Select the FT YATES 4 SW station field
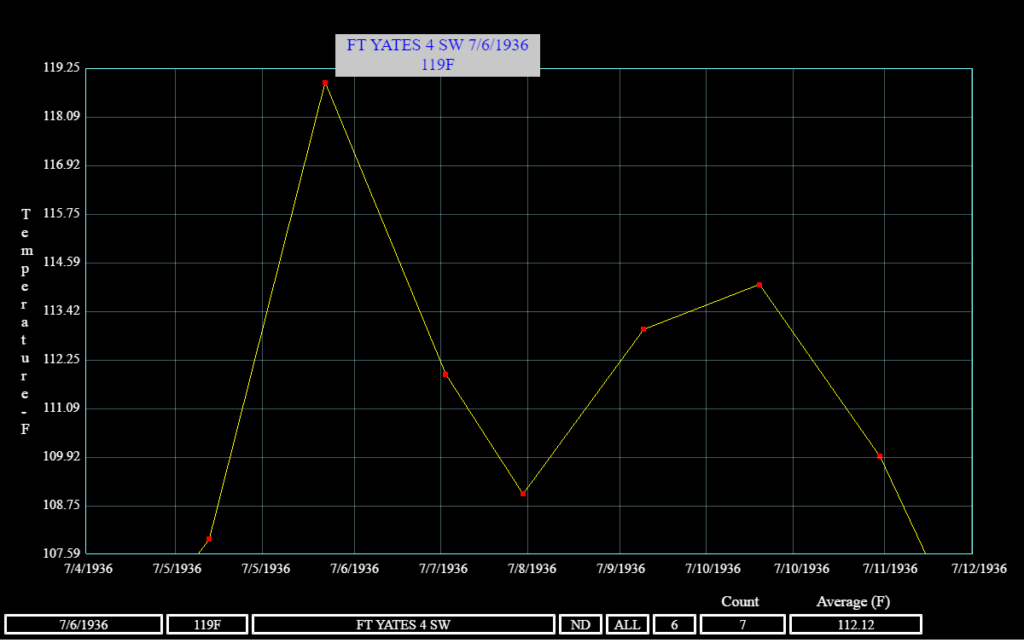This screenshot has height=643, width=1024. 404,625
